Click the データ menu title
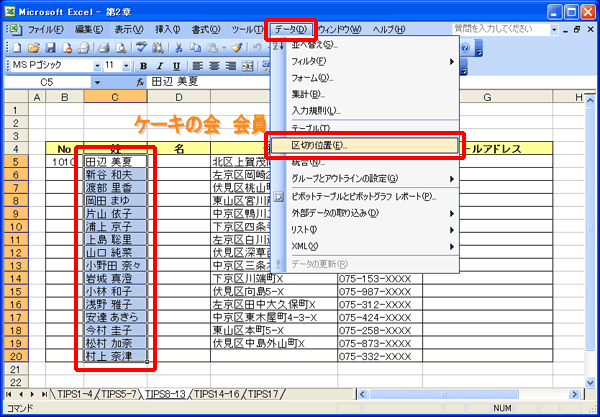 pos(291,29)
